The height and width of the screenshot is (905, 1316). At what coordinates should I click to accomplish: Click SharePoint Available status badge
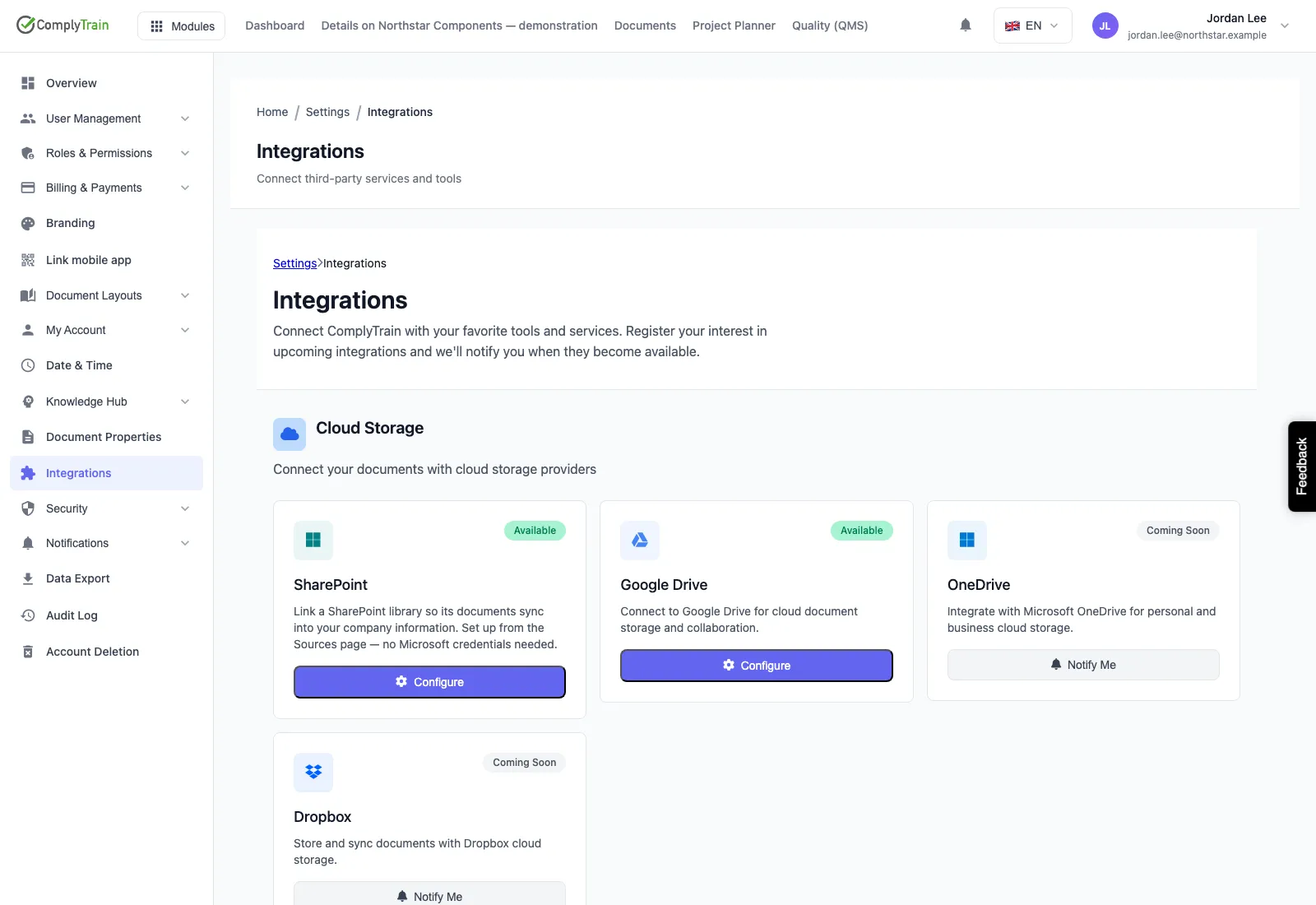535,531
